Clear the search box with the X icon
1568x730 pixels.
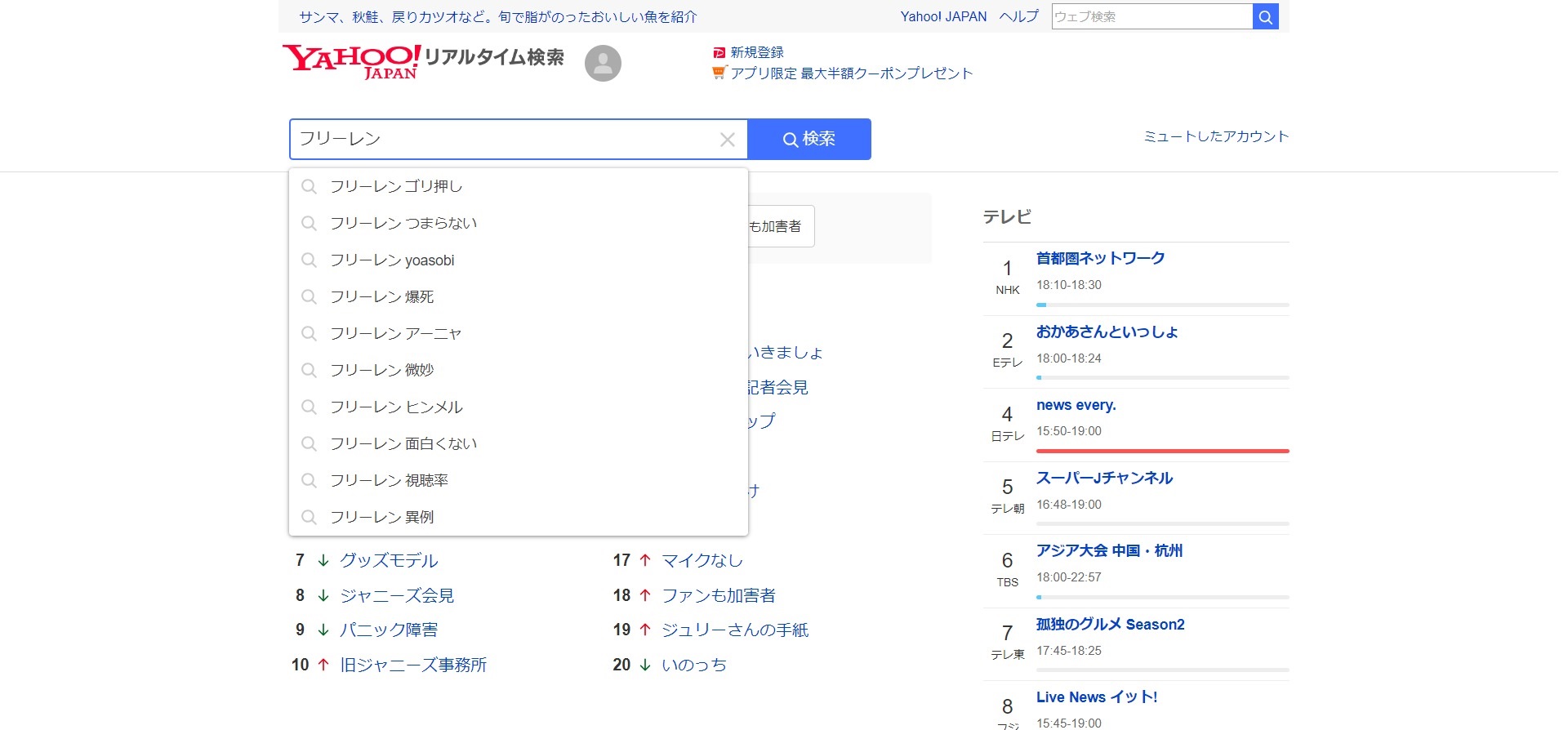727,140
